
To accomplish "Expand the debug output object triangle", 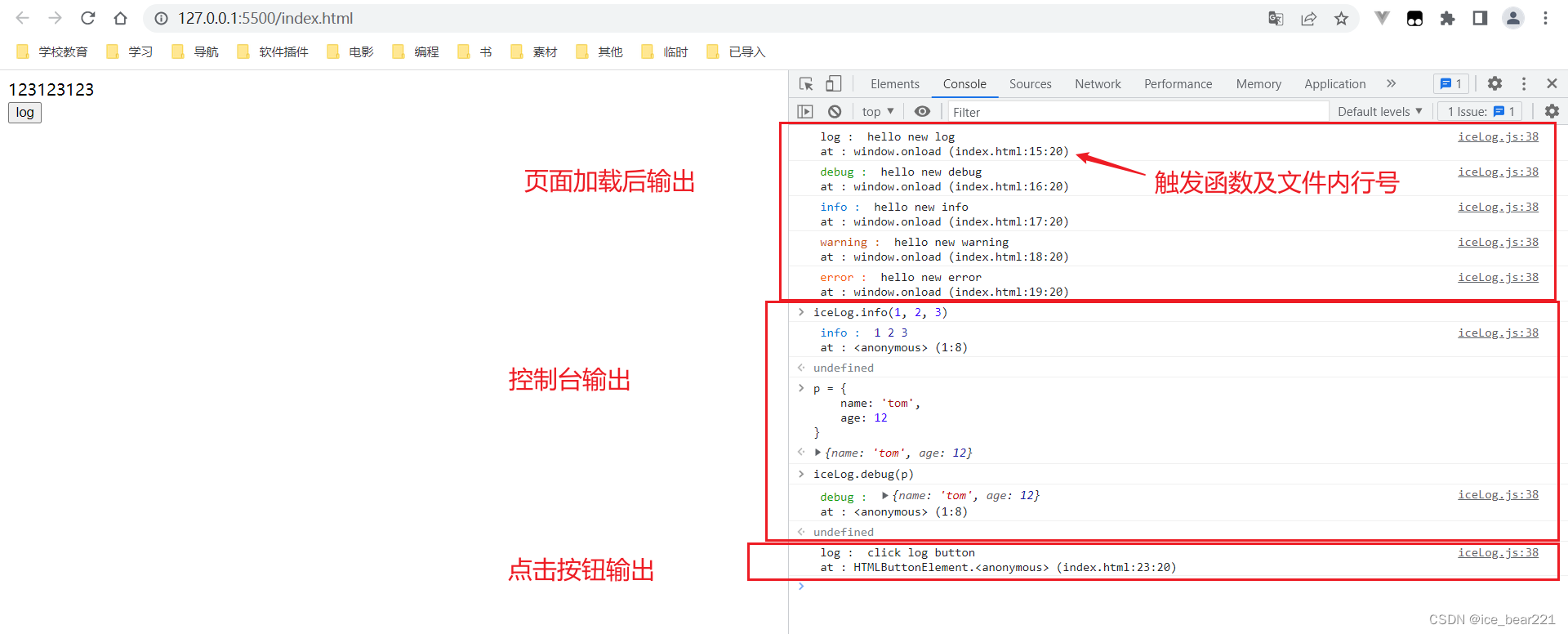I will [884, 495].
